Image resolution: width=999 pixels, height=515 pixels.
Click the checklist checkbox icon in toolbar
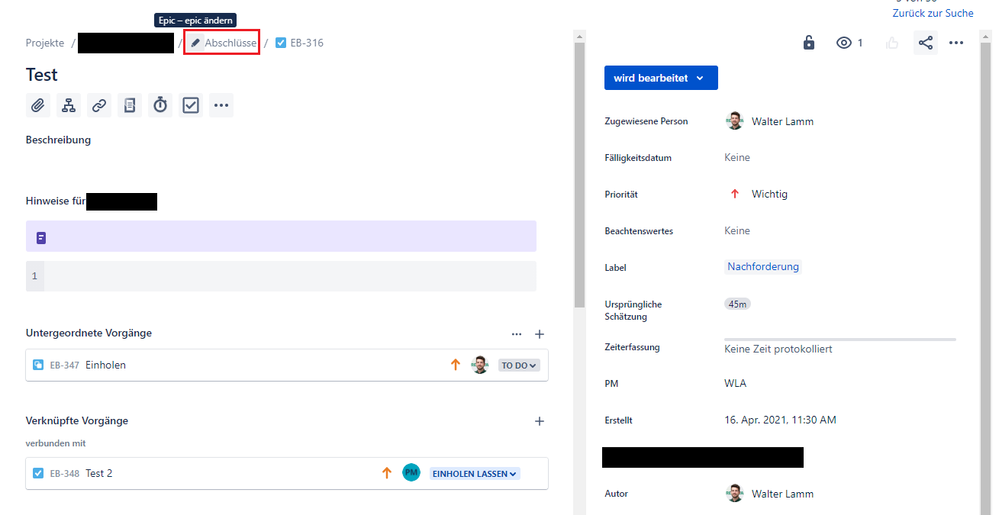(x=190, y=105)
